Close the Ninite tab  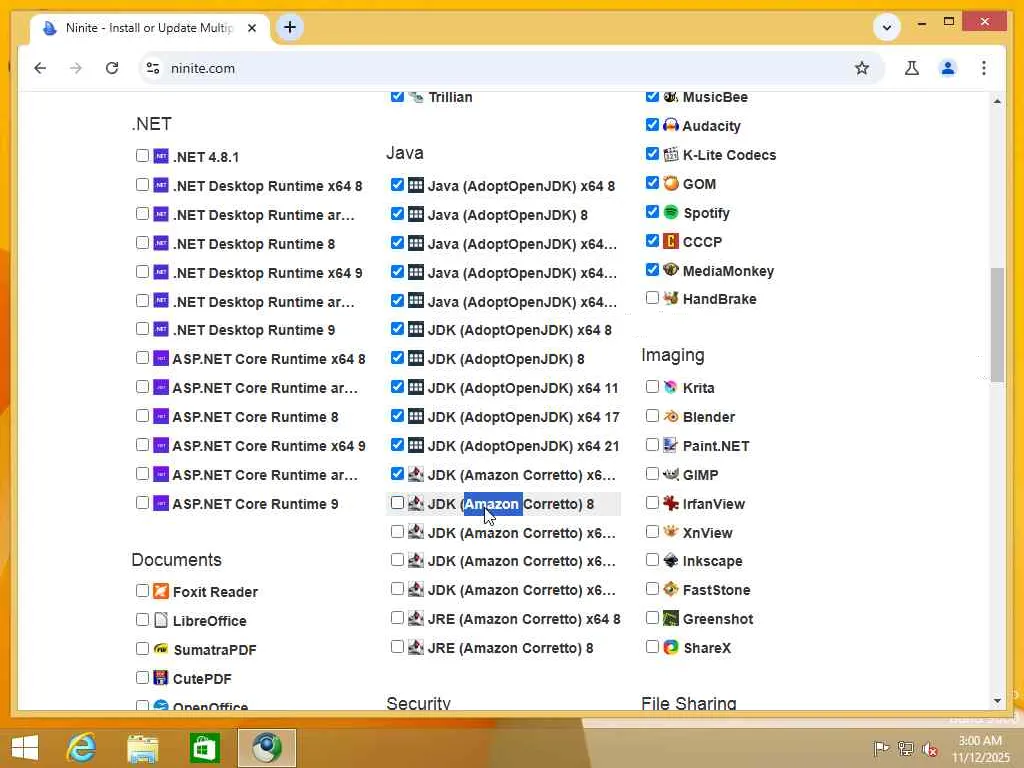coord(252,28)
